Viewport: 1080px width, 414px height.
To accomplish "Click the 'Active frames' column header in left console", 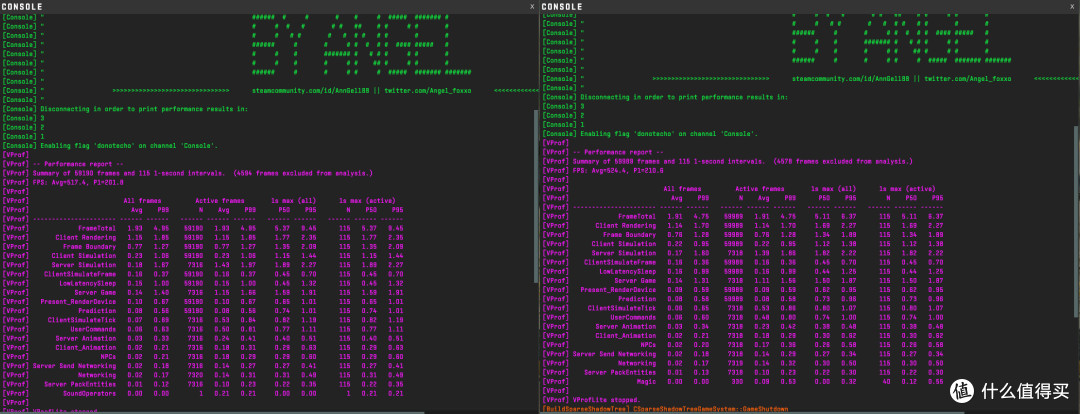I will coord(220,200).
